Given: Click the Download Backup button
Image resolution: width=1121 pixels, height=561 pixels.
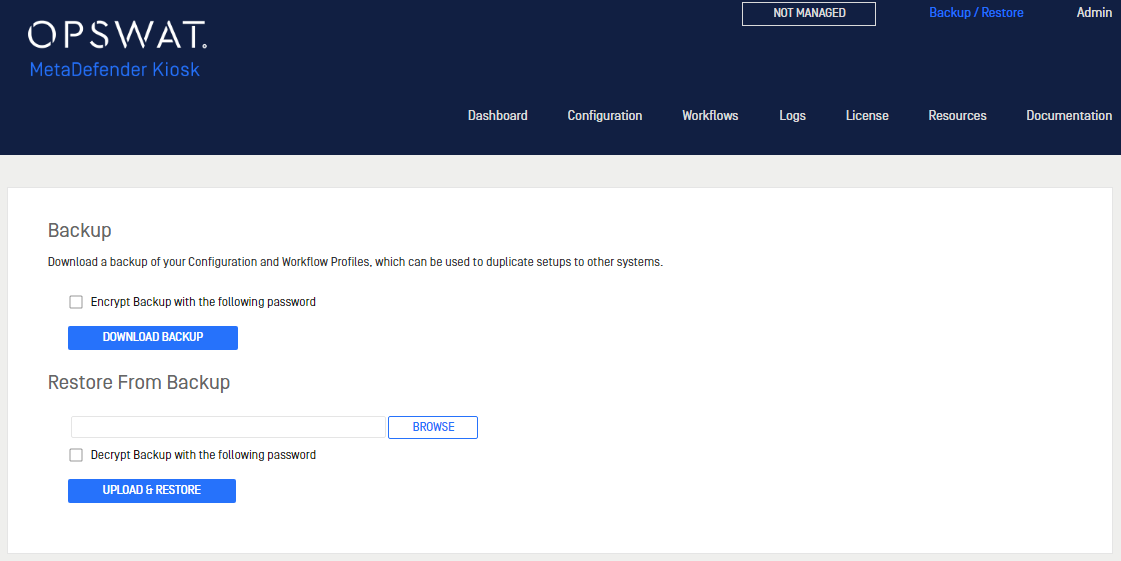Looking at the screenshot, I should click(153, 338).
